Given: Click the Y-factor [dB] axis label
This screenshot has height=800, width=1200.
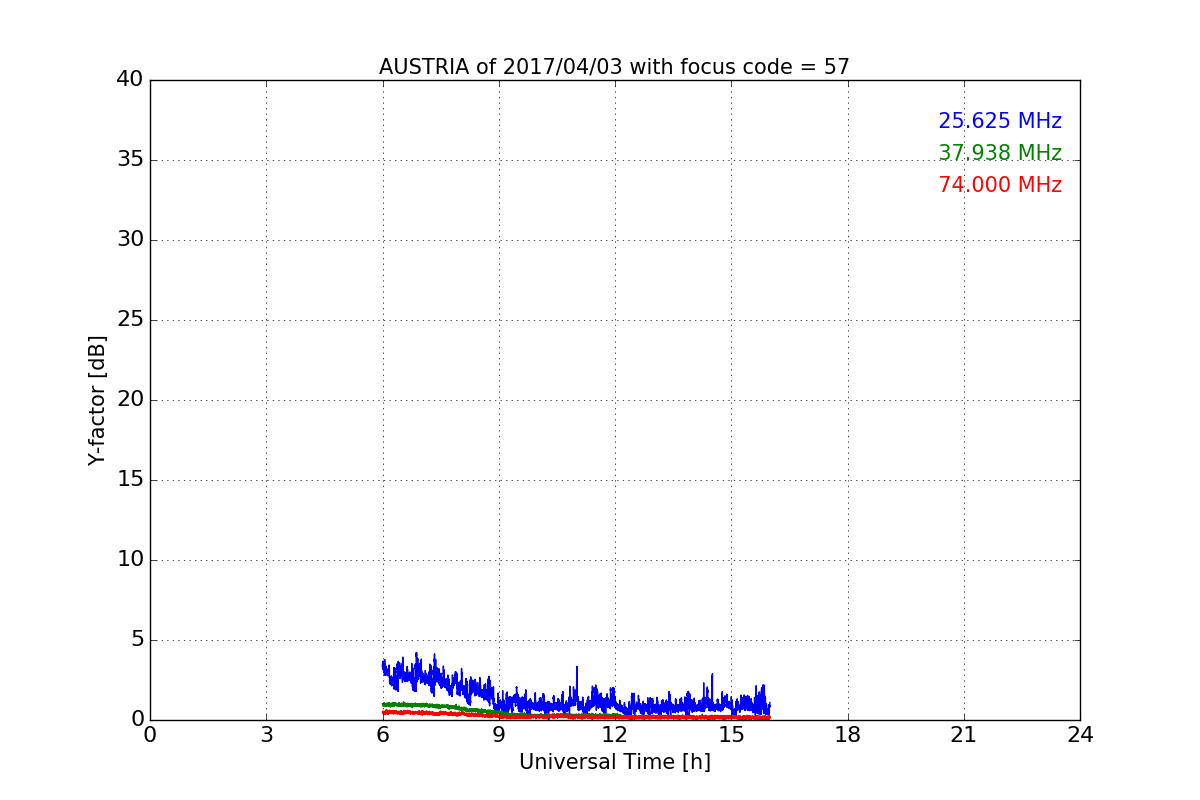Looking at the screenshot, I should pos(97,400).
